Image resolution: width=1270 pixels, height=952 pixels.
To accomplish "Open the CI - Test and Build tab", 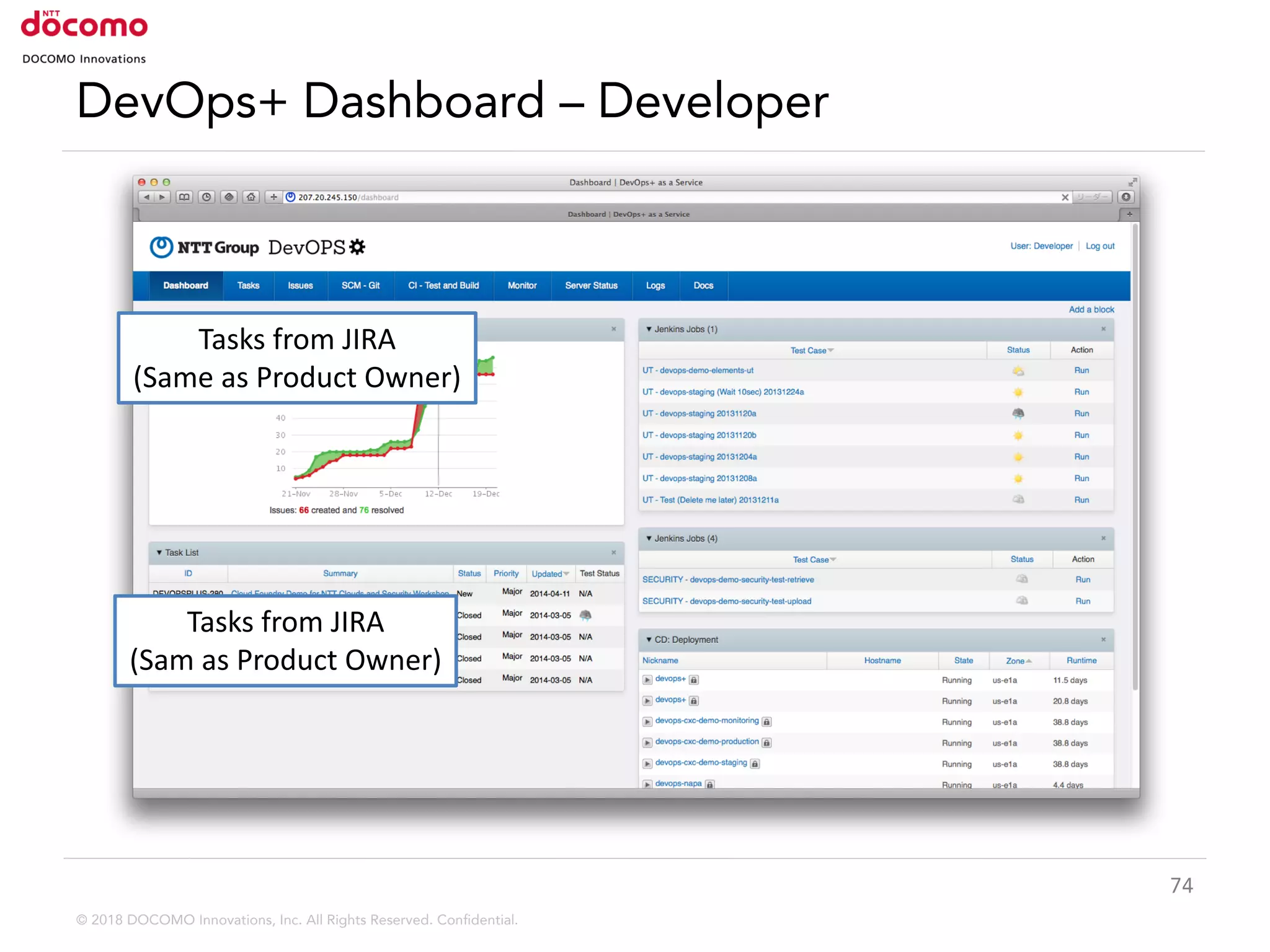I will point(443,286).
